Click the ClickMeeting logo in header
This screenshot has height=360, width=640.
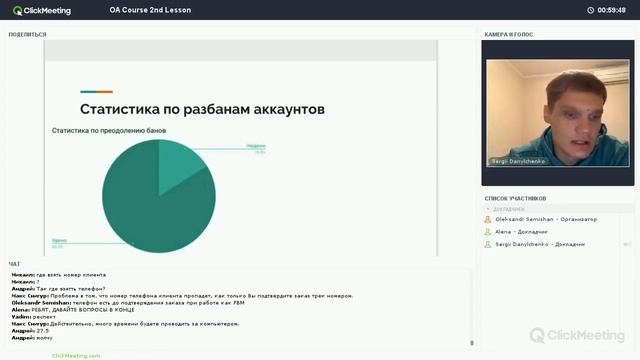pyautogui.click(x=42, y=10)
